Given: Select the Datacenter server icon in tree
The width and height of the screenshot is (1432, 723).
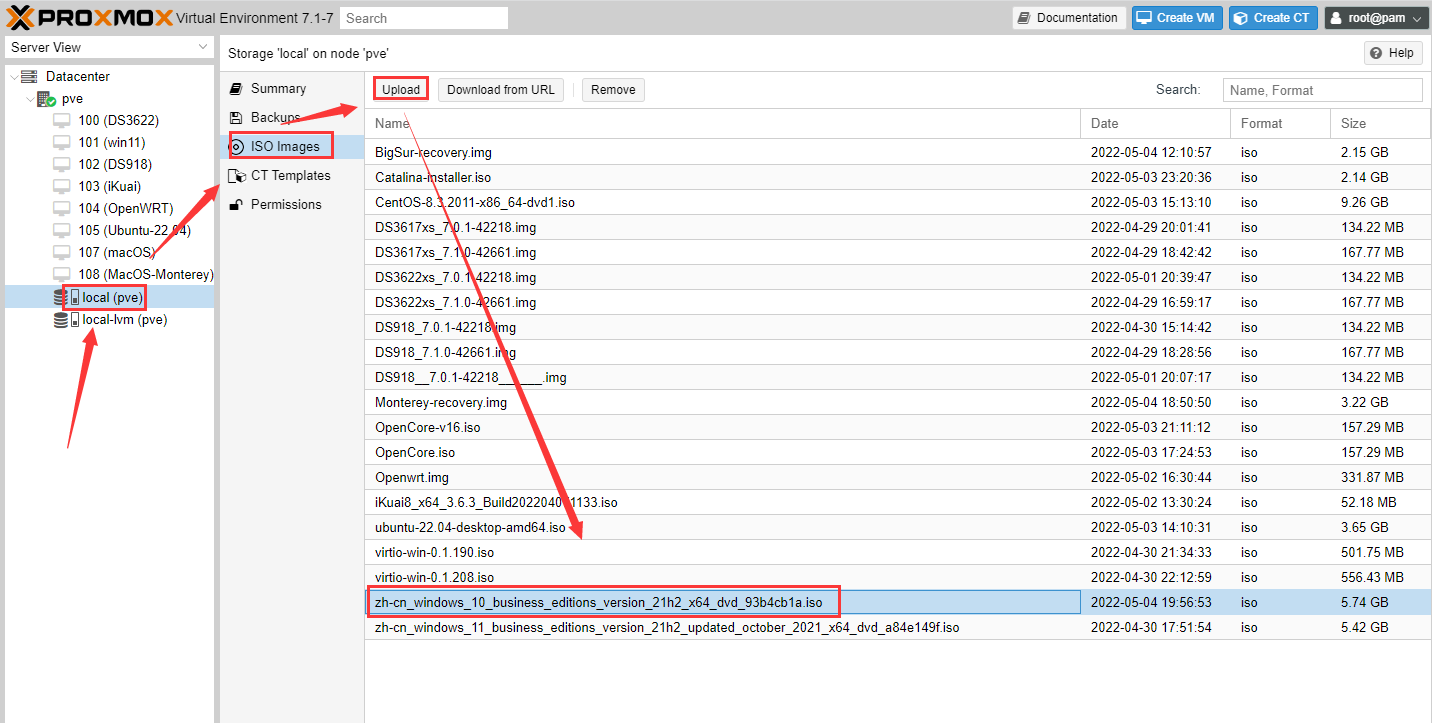Looking at the screenshot, I should (29, 77).
